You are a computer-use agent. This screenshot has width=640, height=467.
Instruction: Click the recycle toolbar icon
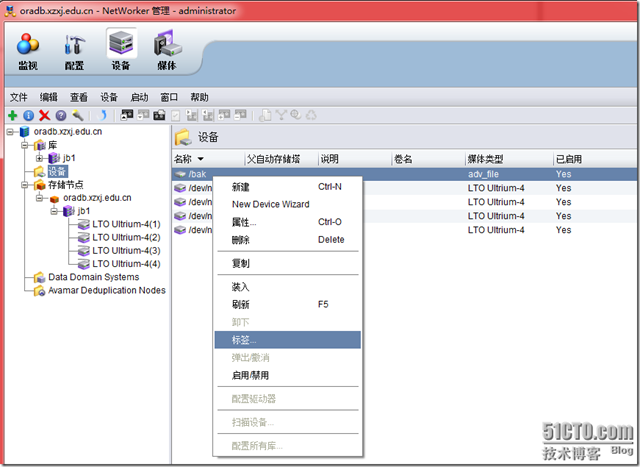[x=311, y=116]
